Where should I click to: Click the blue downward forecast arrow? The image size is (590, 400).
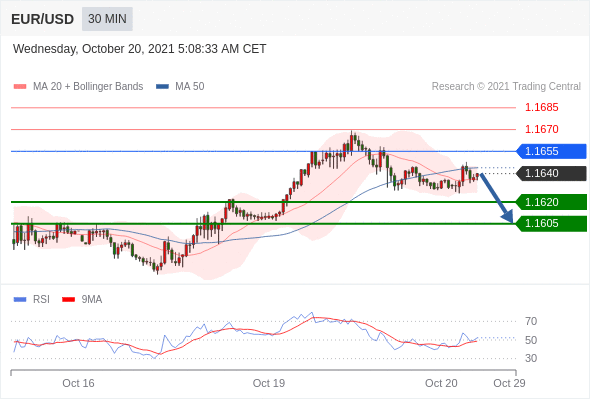tap(497, 198)
